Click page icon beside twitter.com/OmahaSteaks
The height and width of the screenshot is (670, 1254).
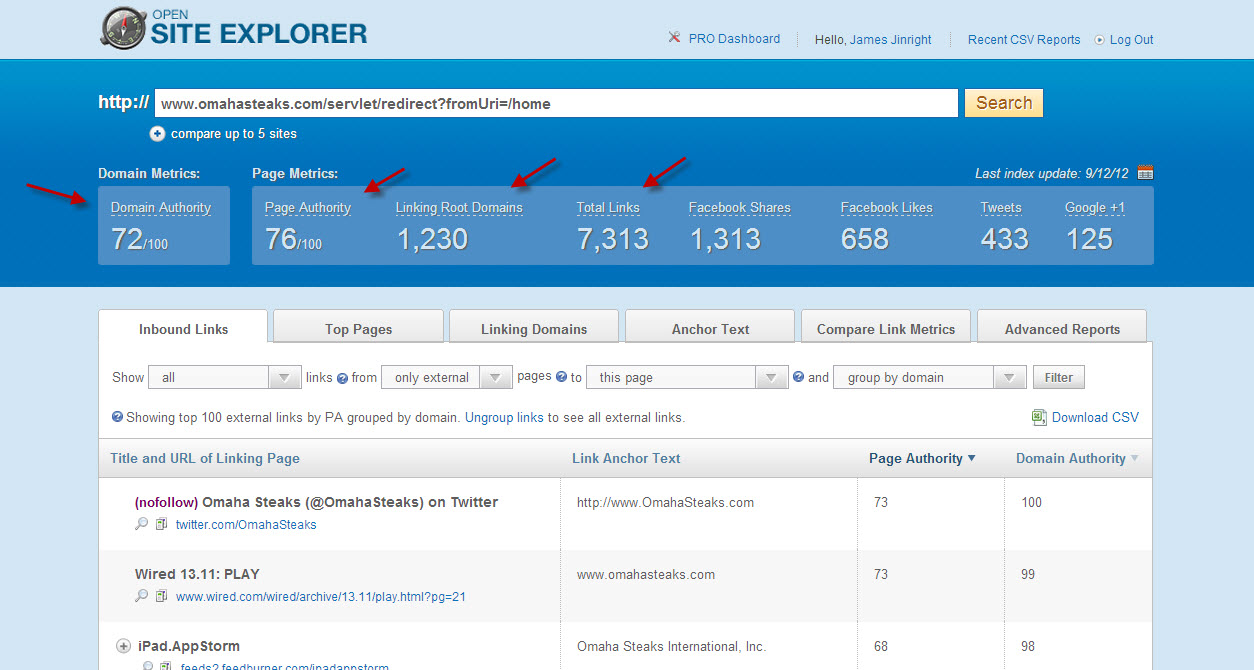[161, 524]
